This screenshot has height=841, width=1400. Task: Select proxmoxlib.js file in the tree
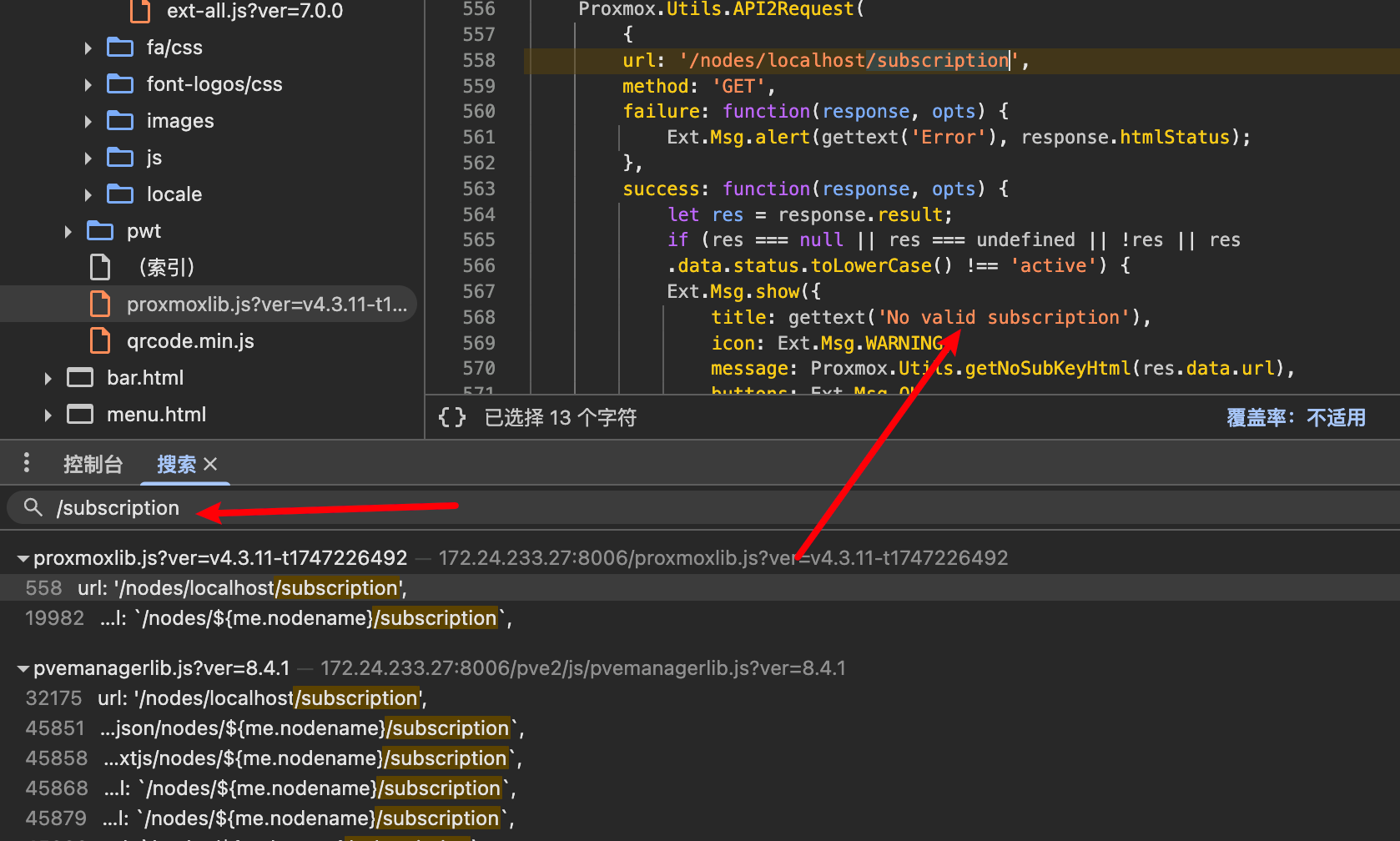click(x=265, y=305)
